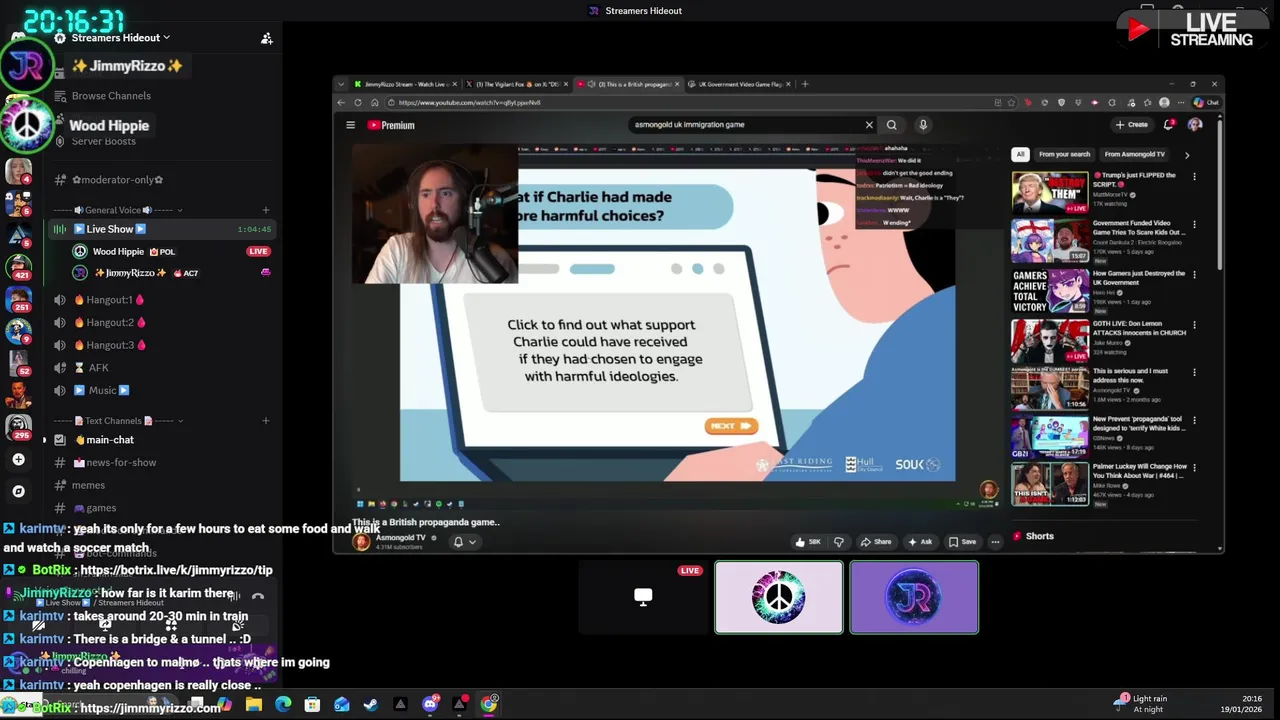Collapse the Text Channels category

(118, 421)
